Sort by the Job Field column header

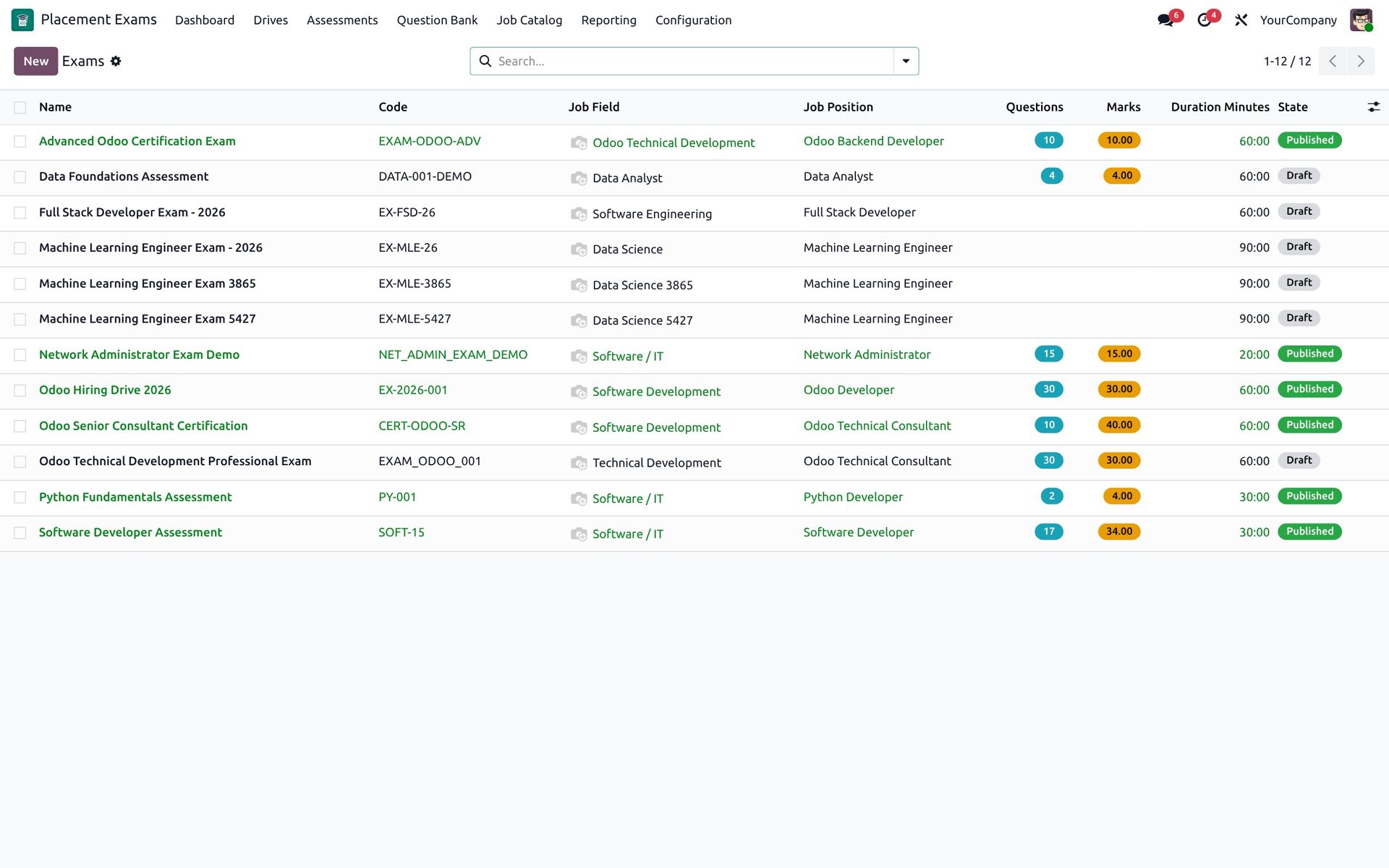tap(594, 107)
